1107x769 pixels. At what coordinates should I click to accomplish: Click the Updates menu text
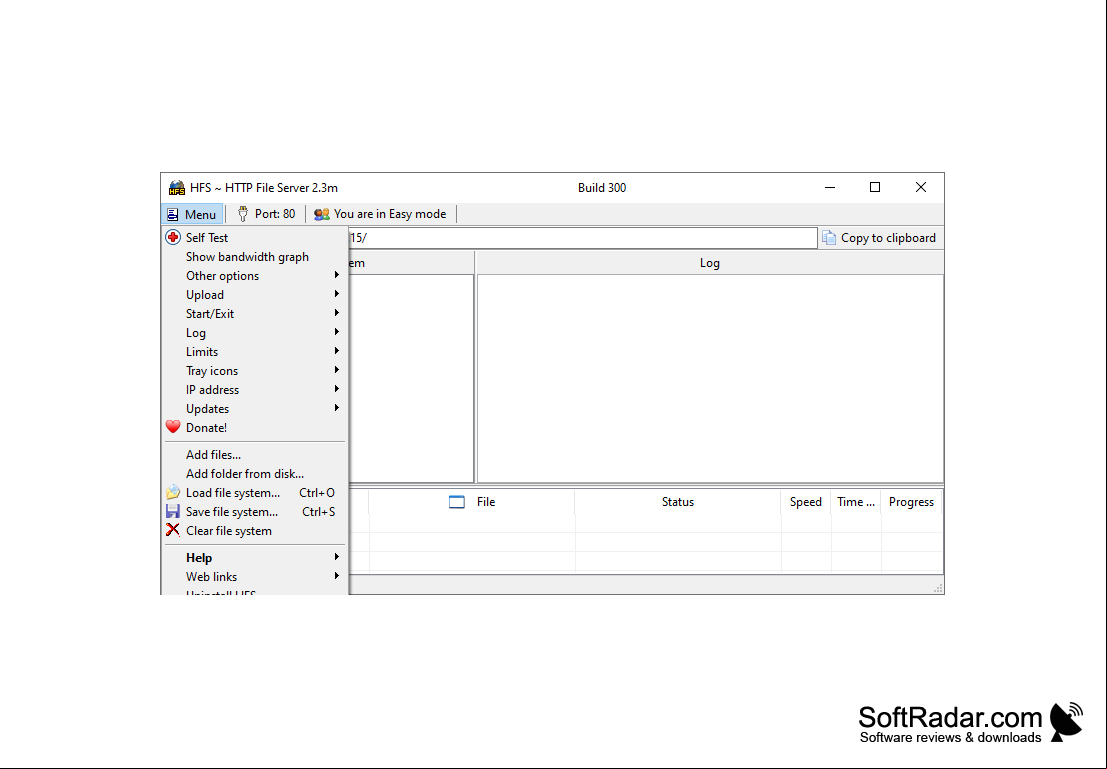click(208, 409)
